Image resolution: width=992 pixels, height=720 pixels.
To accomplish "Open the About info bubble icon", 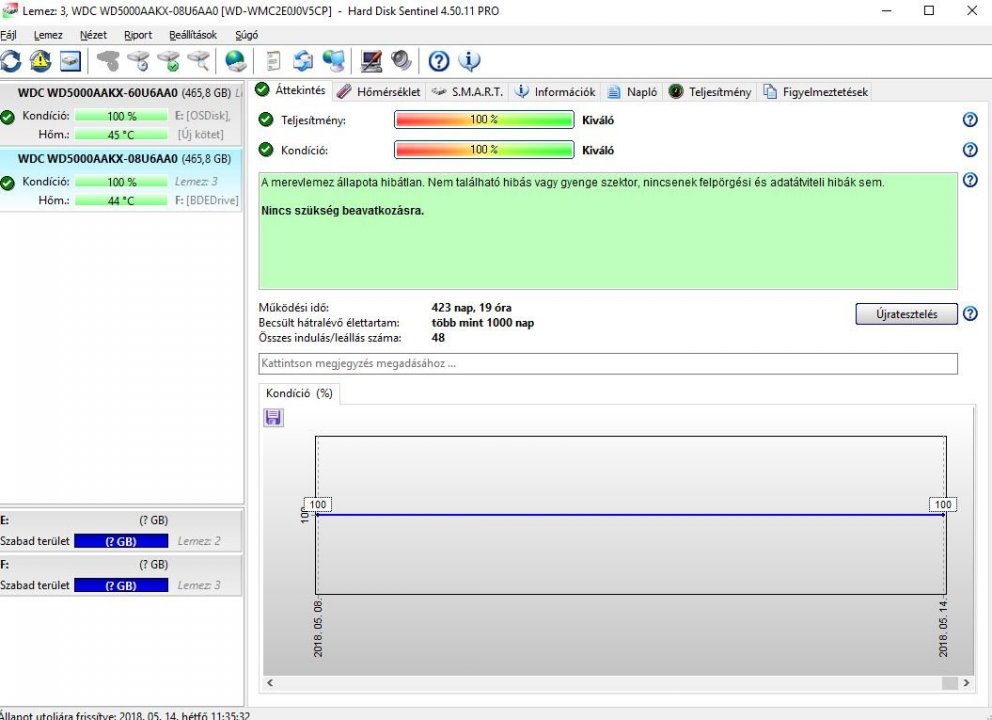I will [469, 61].
